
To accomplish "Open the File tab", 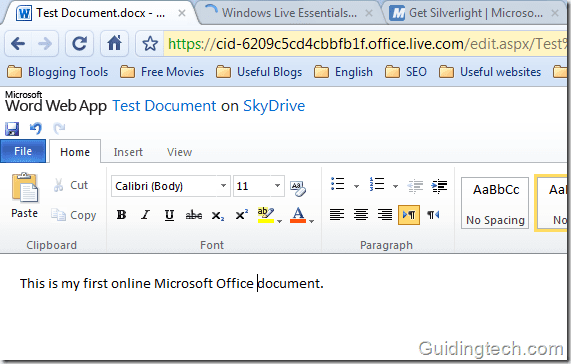I will click(x=23, y=151).
